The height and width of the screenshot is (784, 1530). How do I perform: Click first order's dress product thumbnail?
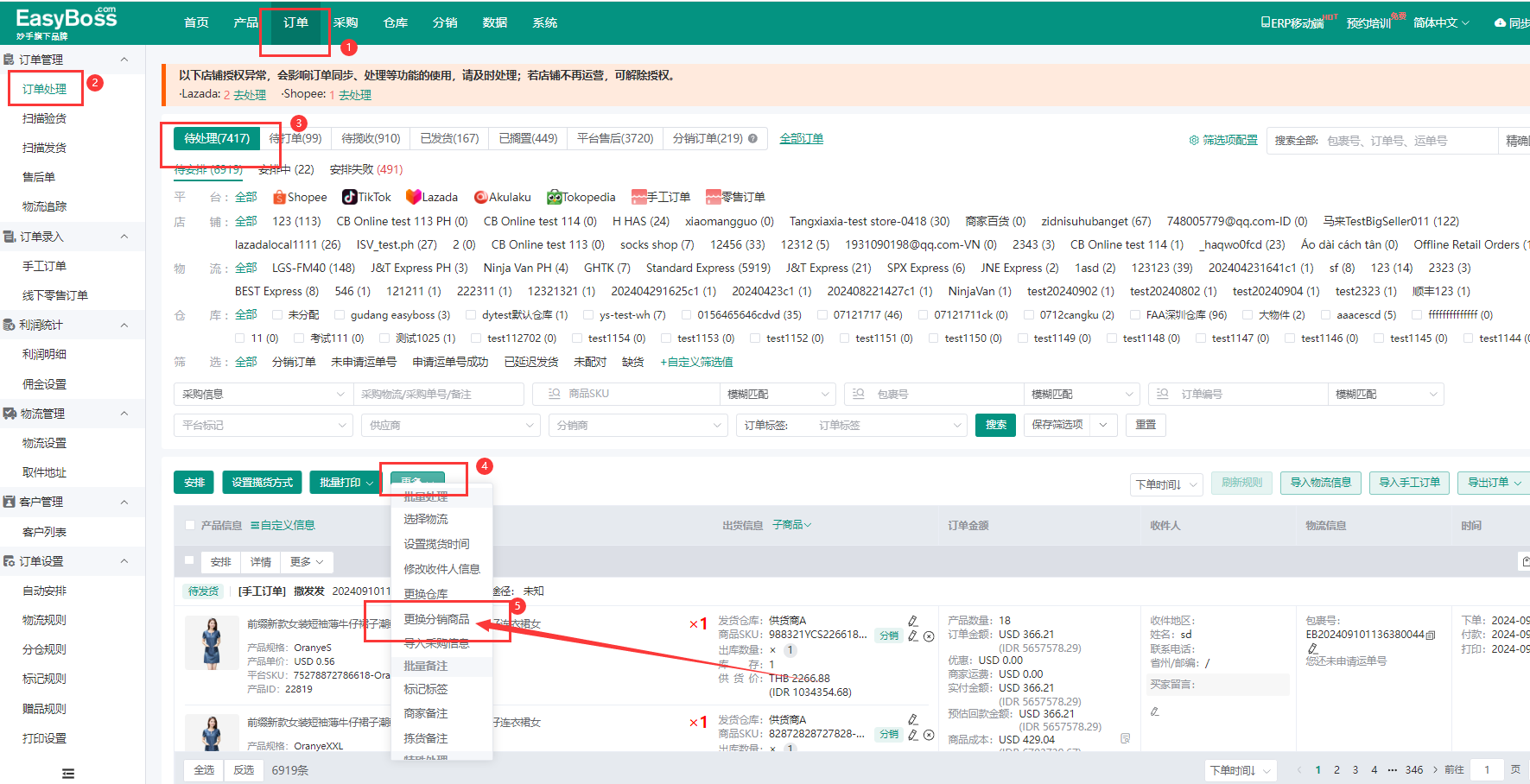point(212,643)
